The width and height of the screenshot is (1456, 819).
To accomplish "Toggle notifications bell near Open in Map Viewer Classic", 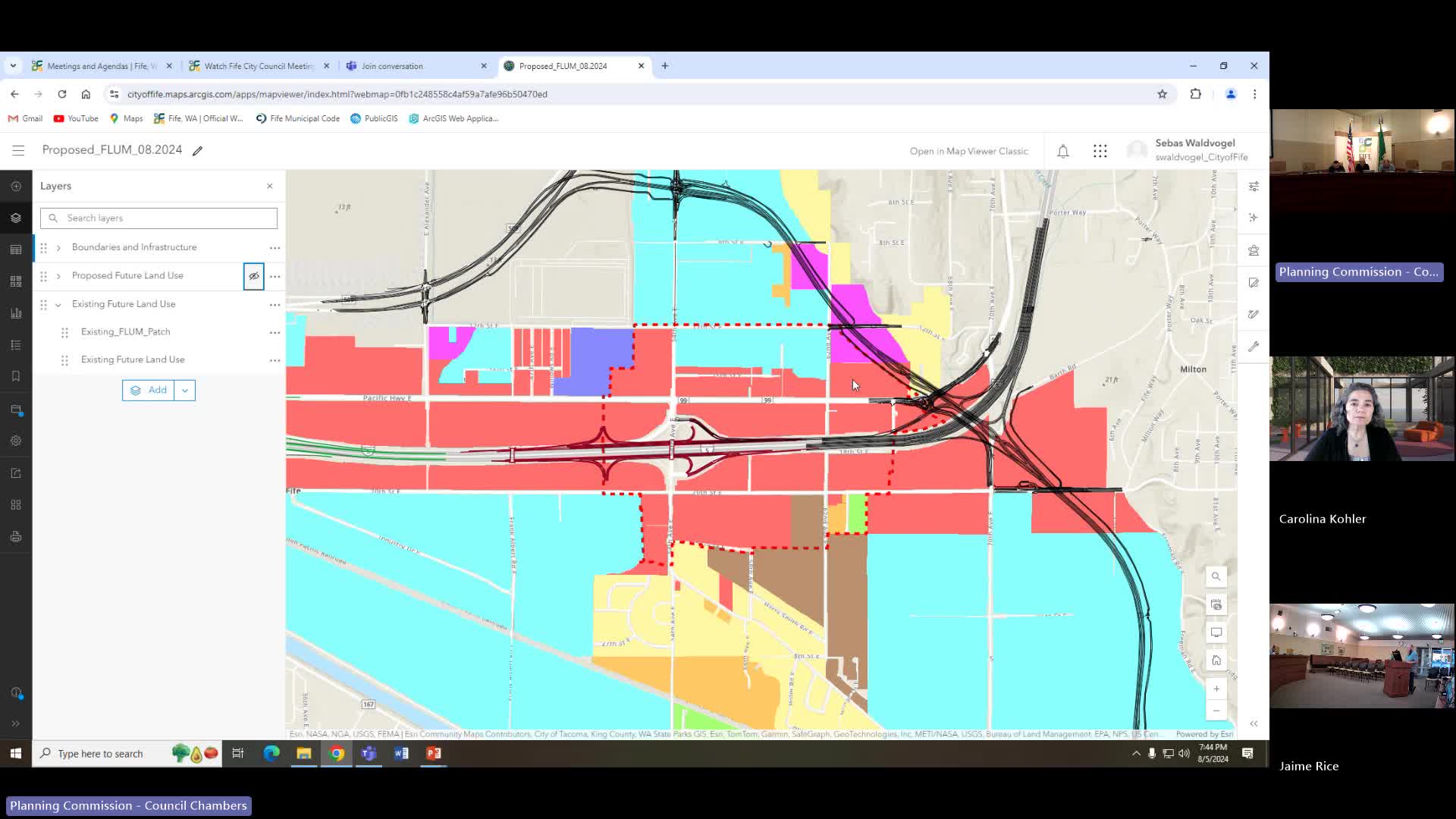I will 1063,150.
